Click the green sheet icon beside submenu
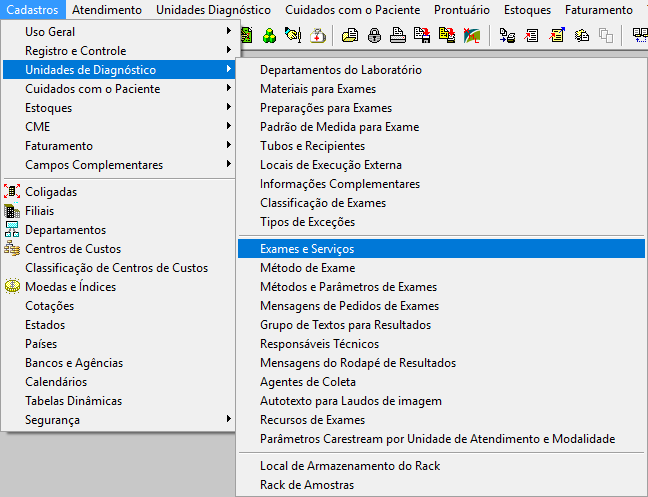Image resolution: width=648 pixels, height=497 pixels. tap(247, 36)
